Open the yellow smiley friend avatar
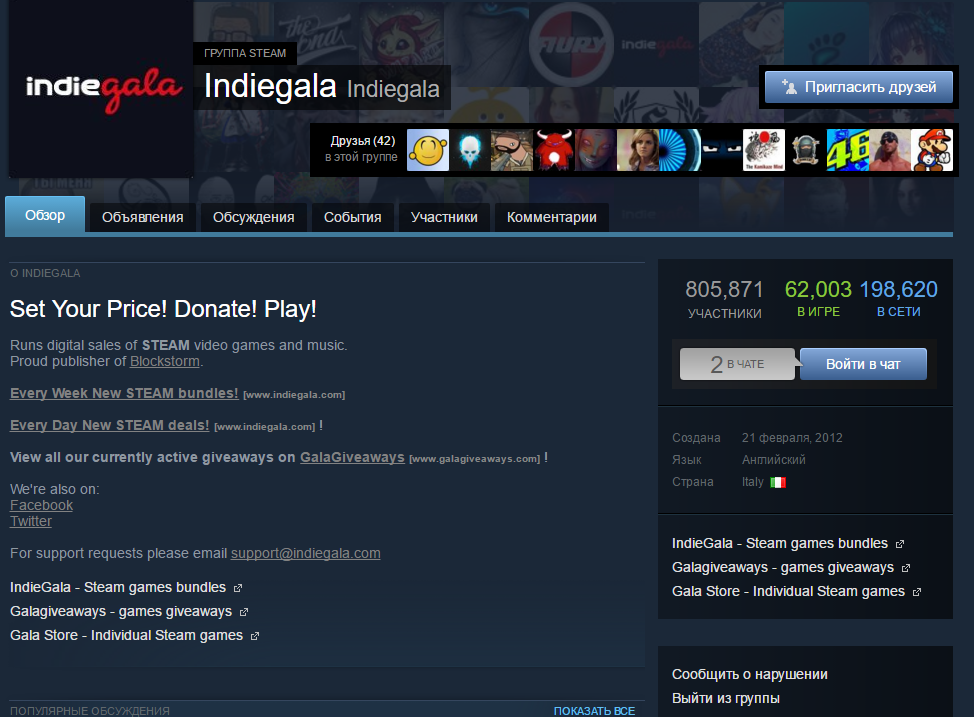This screenshot has height=717, width=974. 427,150
